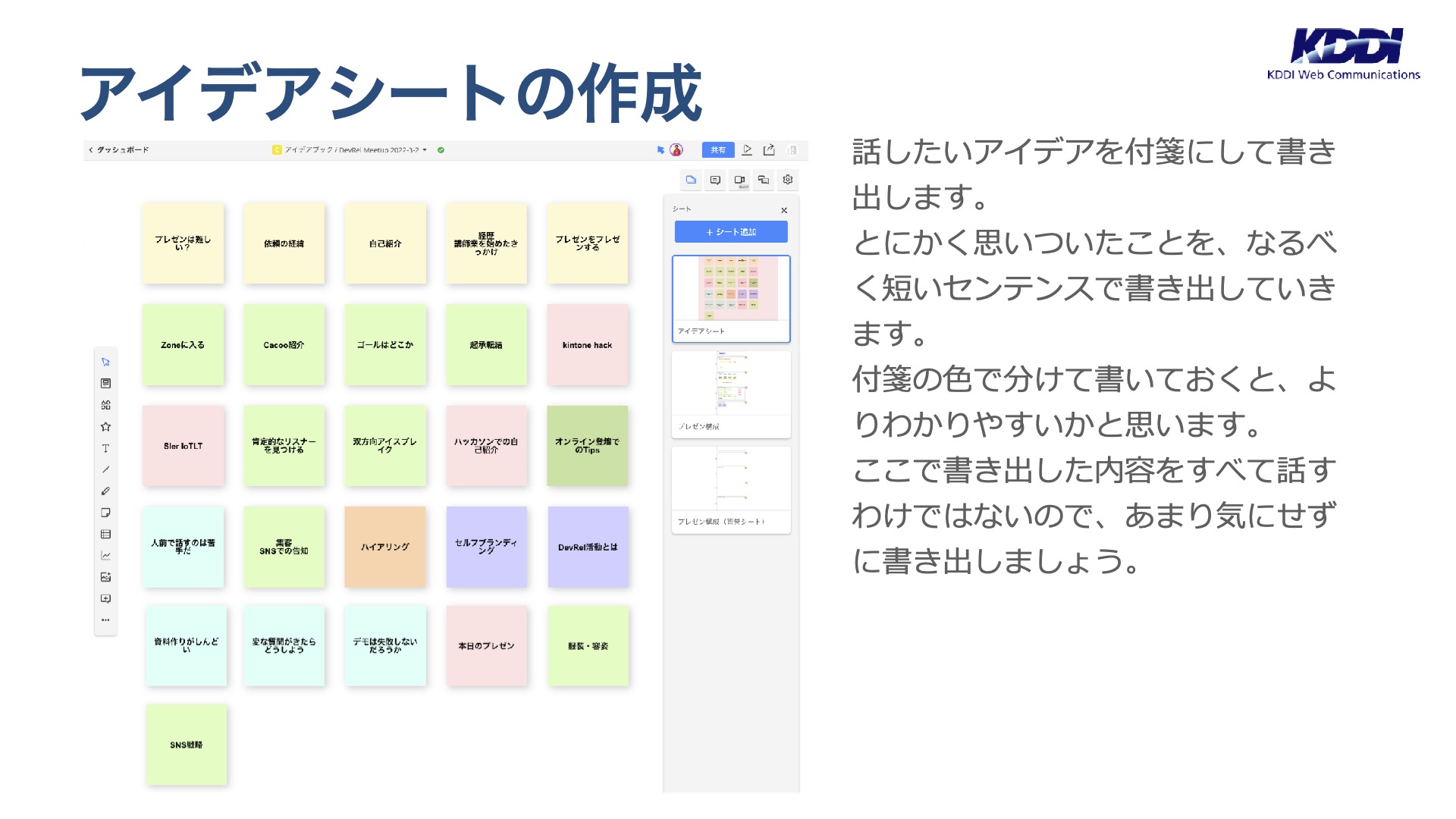1456x819 pixels.
Task: Select the プレゼン構成 sheet thumbnail
Action: click(731, 394)
